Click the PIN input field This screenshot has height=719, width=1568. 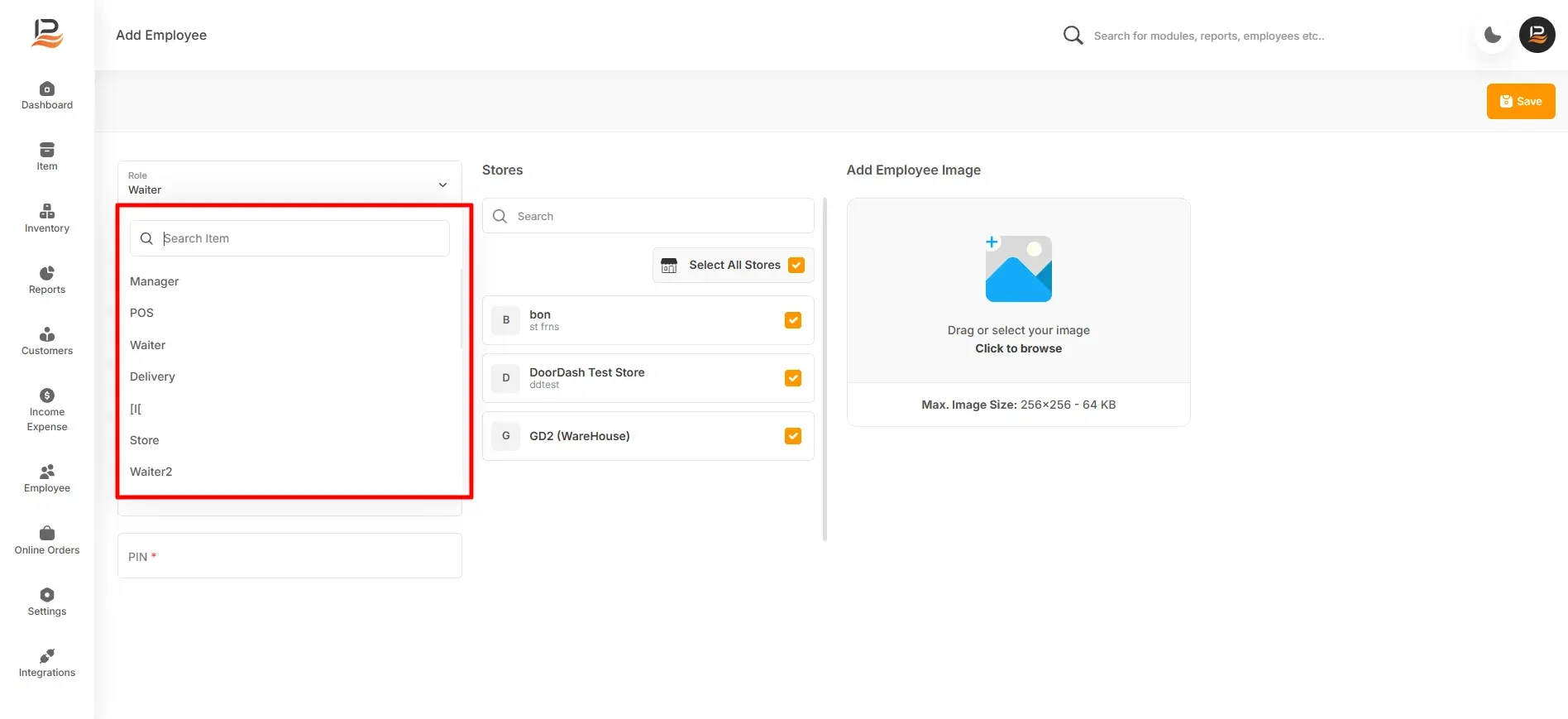289,556
